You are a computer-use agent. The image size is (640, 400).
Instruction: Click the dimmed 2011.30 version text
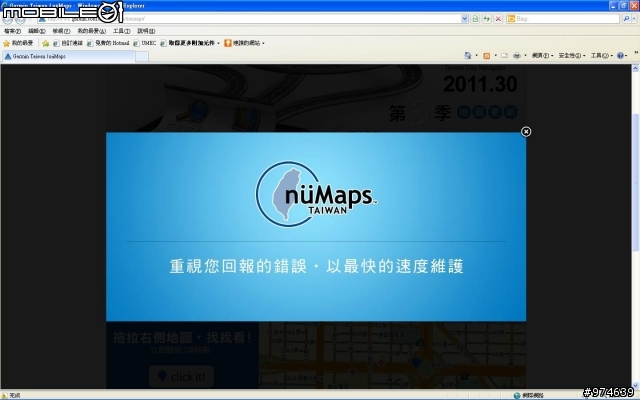(480, 84)
